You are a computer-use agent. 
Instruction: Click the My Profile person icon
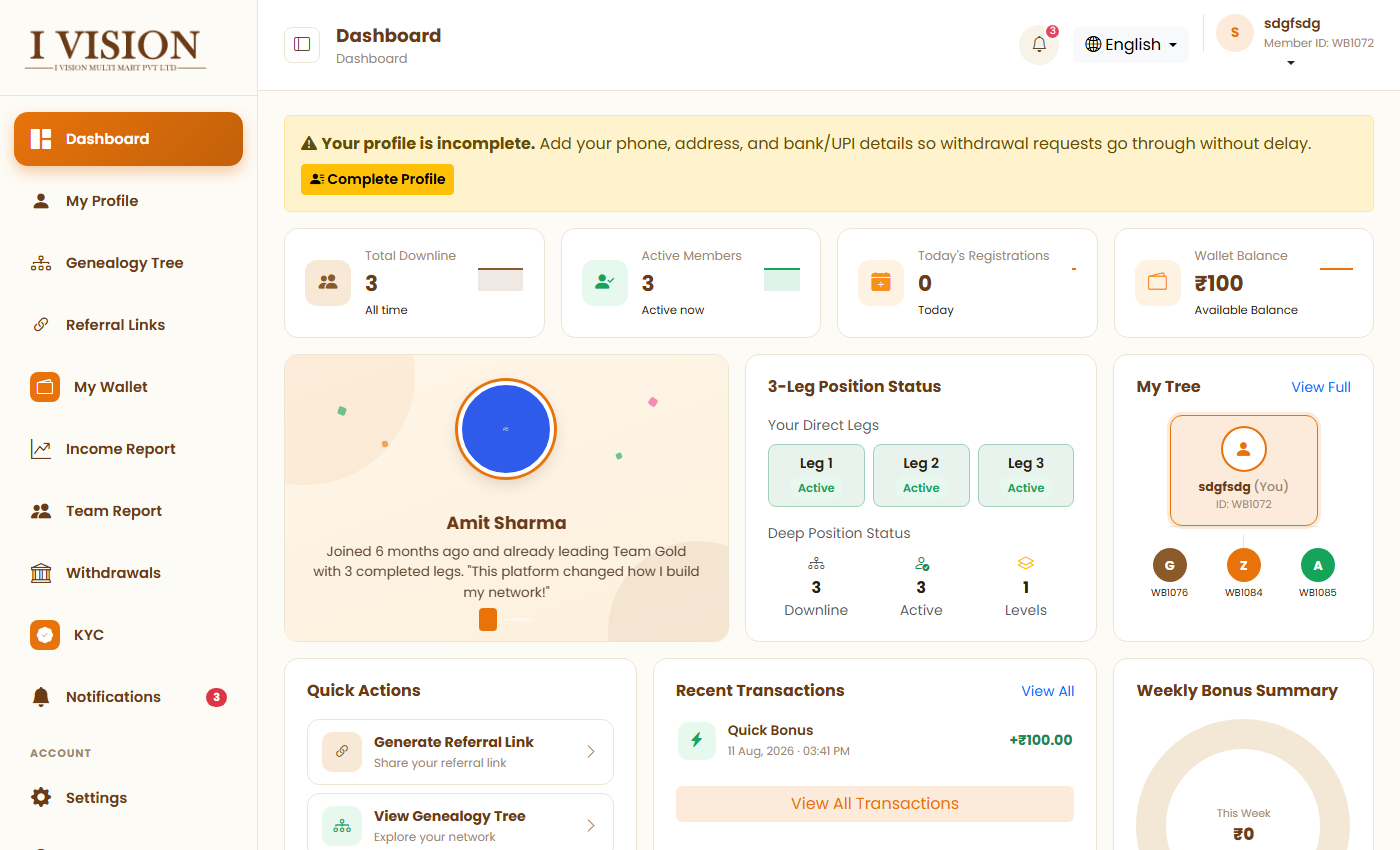(x=41, y=201)
